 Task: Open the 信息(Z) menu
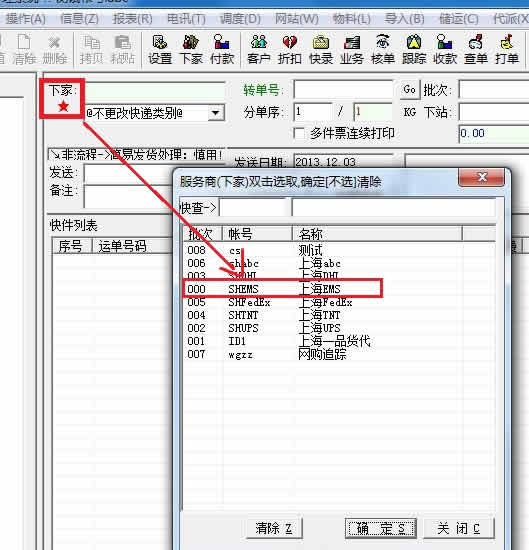click(x=79, y=19)
